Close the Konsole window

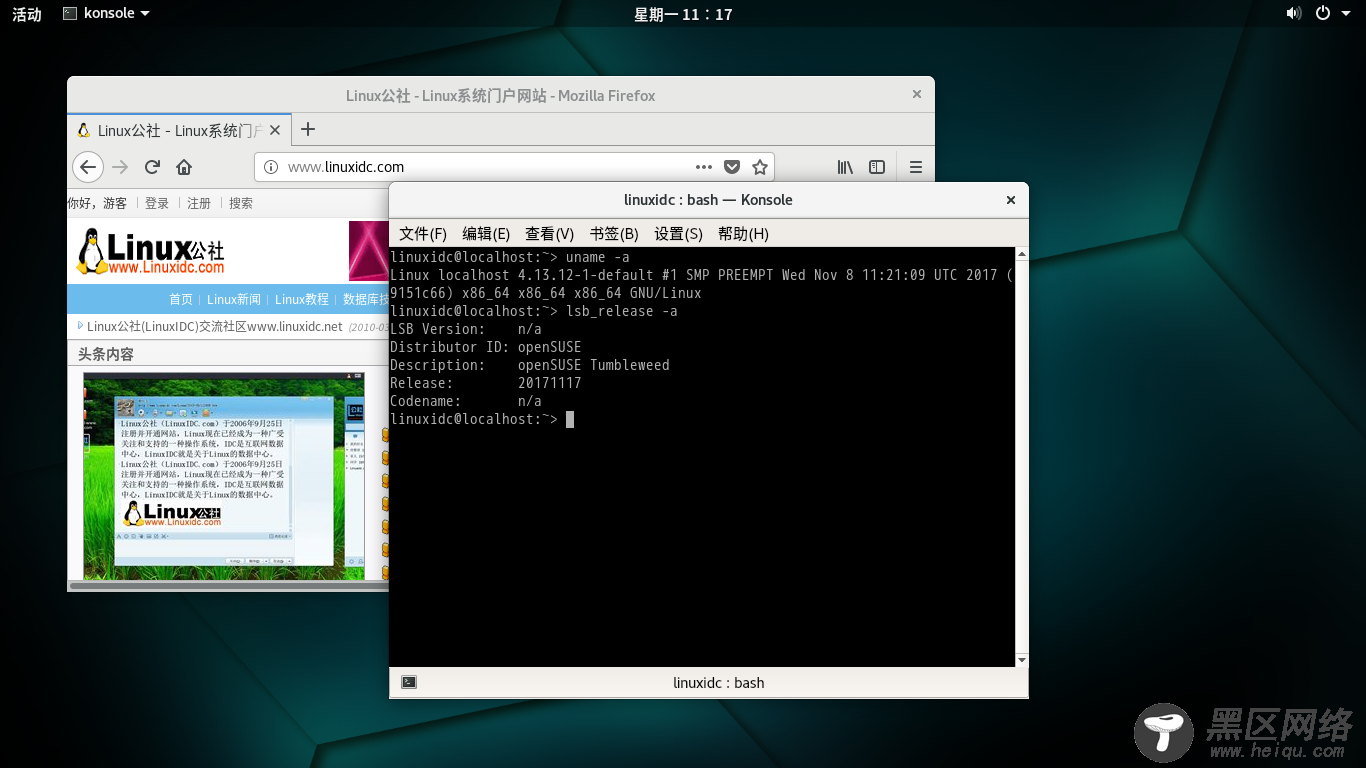(1010, 200)
